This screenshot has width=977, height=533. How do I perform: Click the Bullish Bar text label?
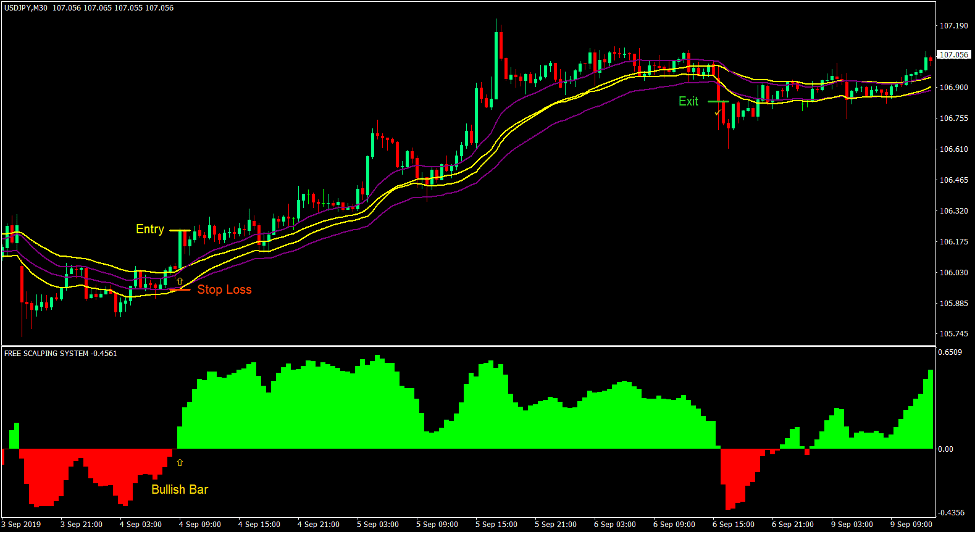point(180,490)
